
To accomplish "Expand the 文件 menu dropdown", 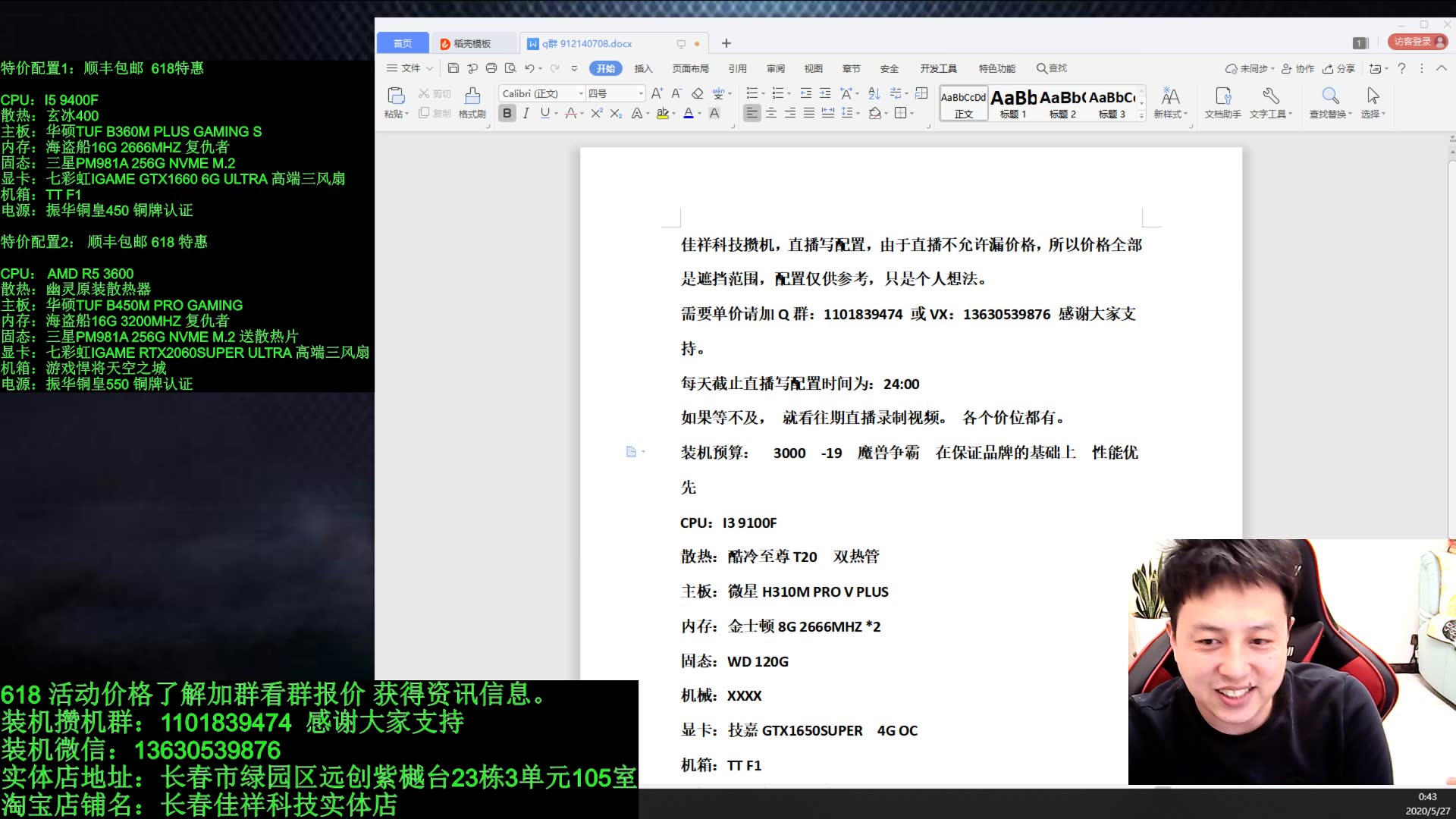I will click(x=410, y=68).
